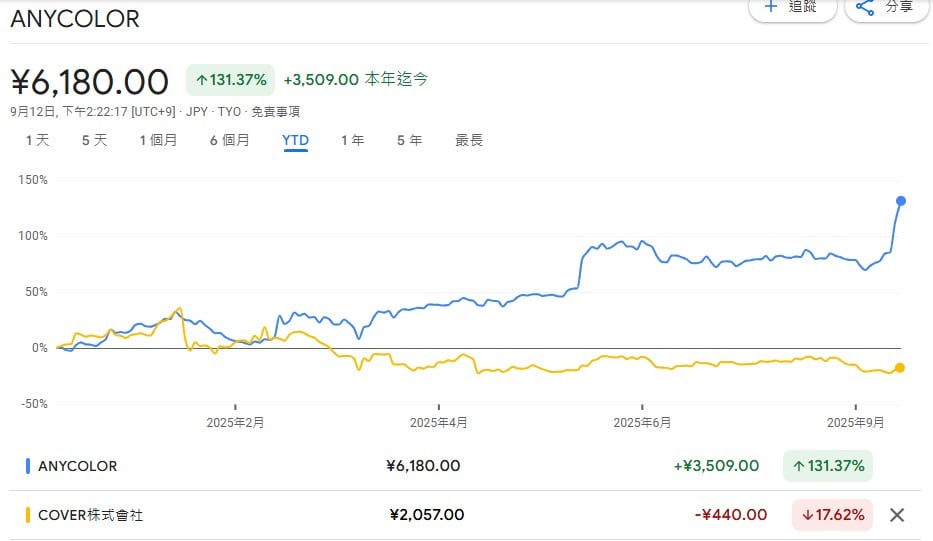Image resolution: width=933 pixels, height=541 pixels.
Task: Click the ↑131.37% badge in ANYCOLOR row
Action: pos(828,465)
